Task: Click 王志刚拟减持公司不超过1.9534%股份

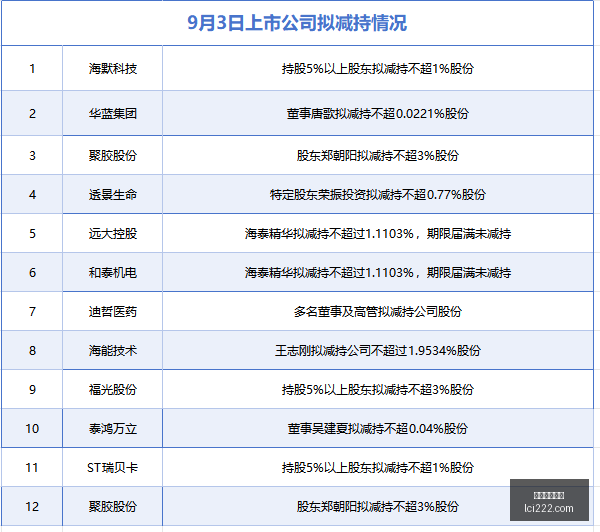Action: (x=378, y=351)
